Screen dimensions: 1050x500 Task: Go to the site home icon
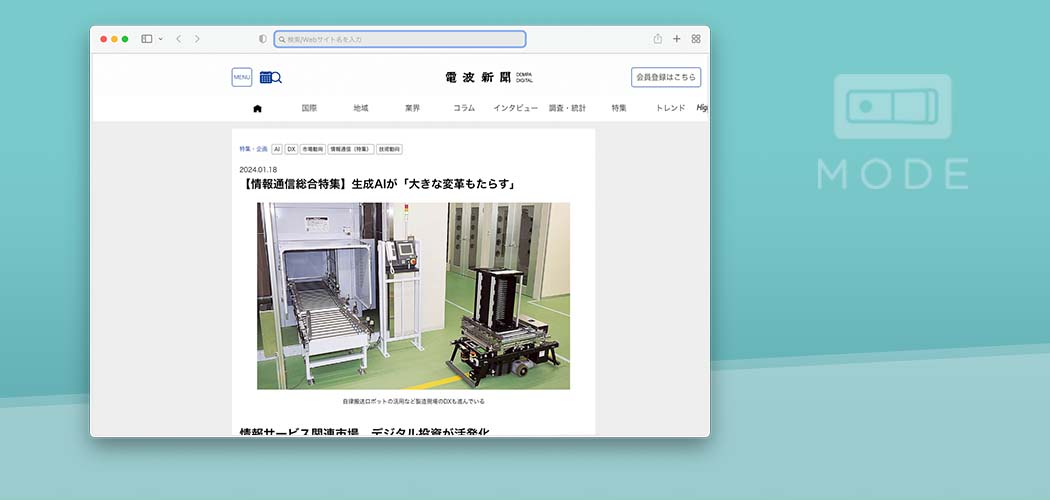[x=257, y=108]
